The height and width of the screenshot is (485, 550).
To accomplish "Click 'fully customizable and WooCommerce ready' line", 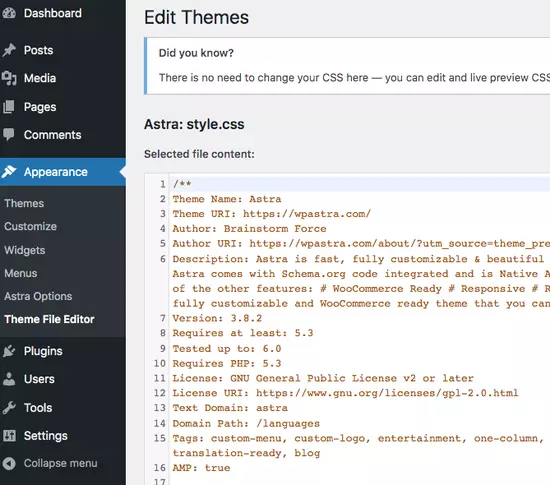I will [361, 303].
